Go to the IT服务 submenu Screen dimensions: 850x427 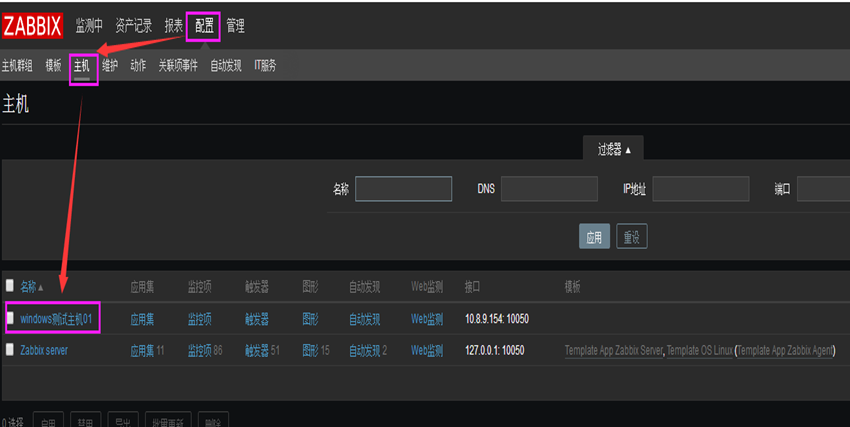click(265, 66)
